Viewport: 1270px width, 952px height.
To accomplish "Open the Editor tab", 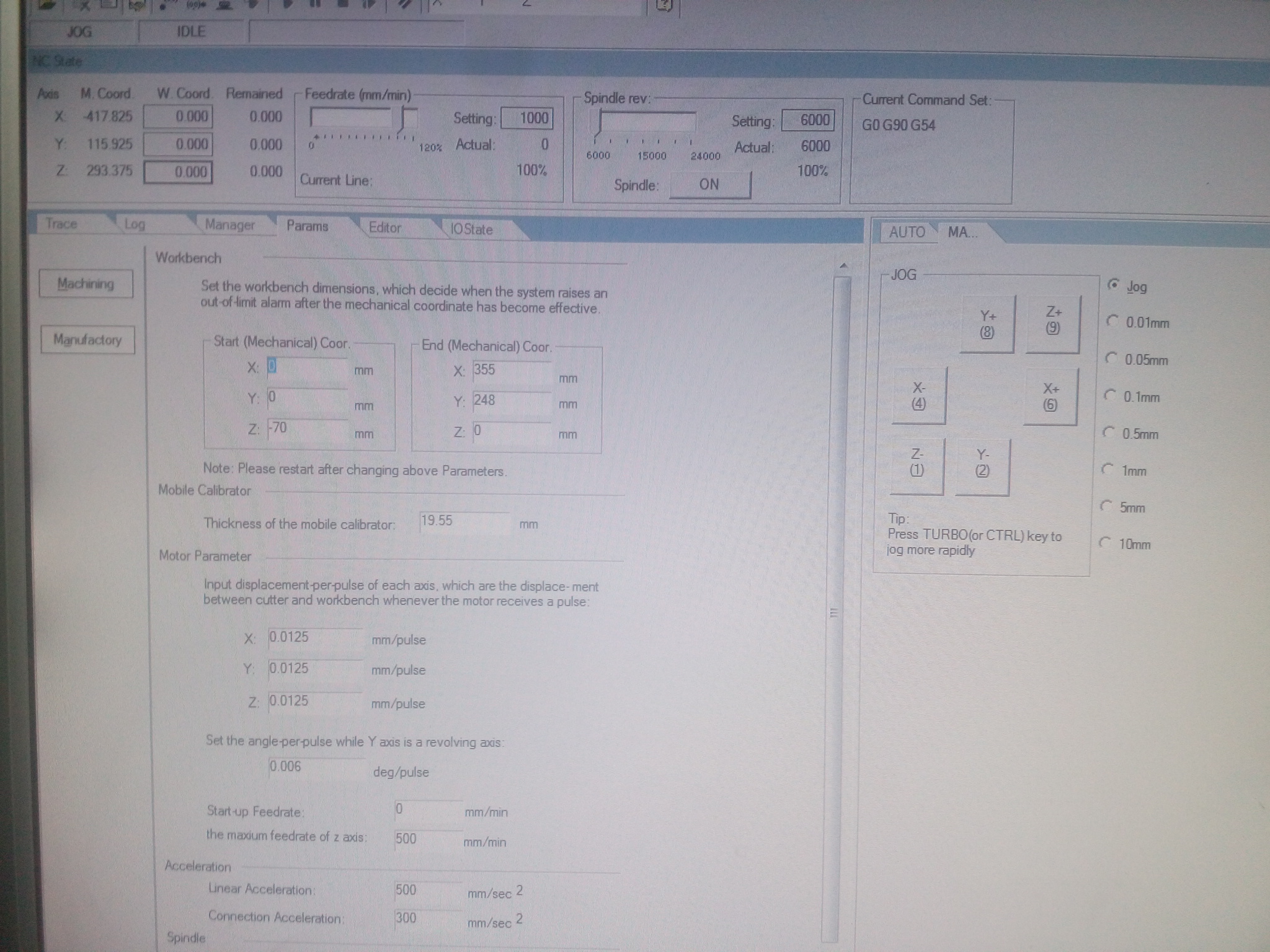I will coord(384,227).
